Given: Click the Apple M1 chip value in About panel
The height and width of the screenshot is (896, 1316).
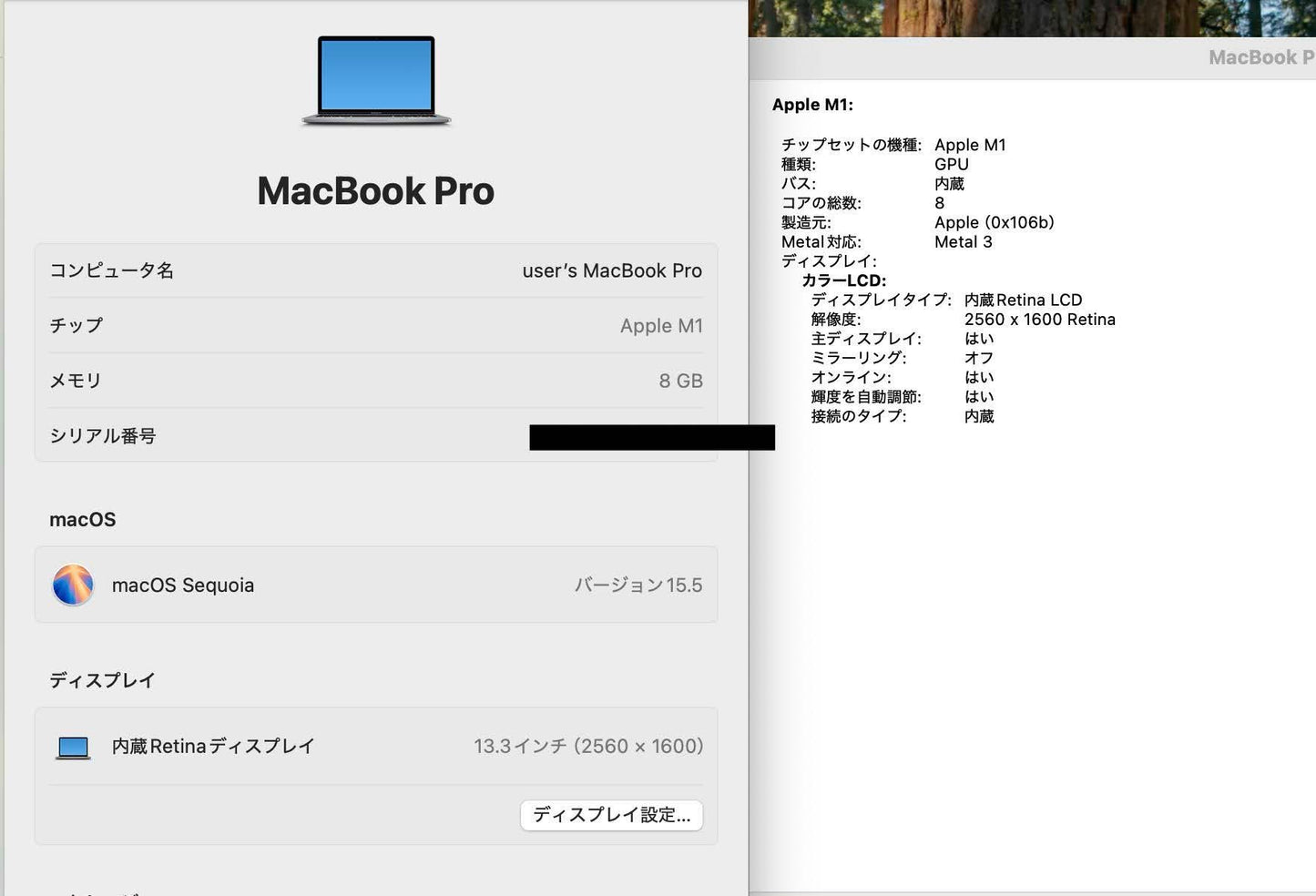Looking at the screenshot, I should pos(661,326).
